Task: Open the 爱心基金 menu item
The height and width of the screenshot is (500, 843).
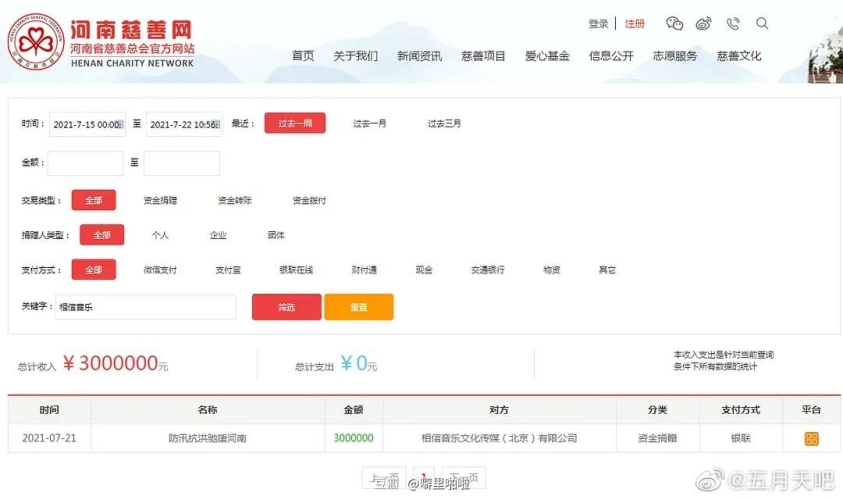Action: (x=547, y=56)
